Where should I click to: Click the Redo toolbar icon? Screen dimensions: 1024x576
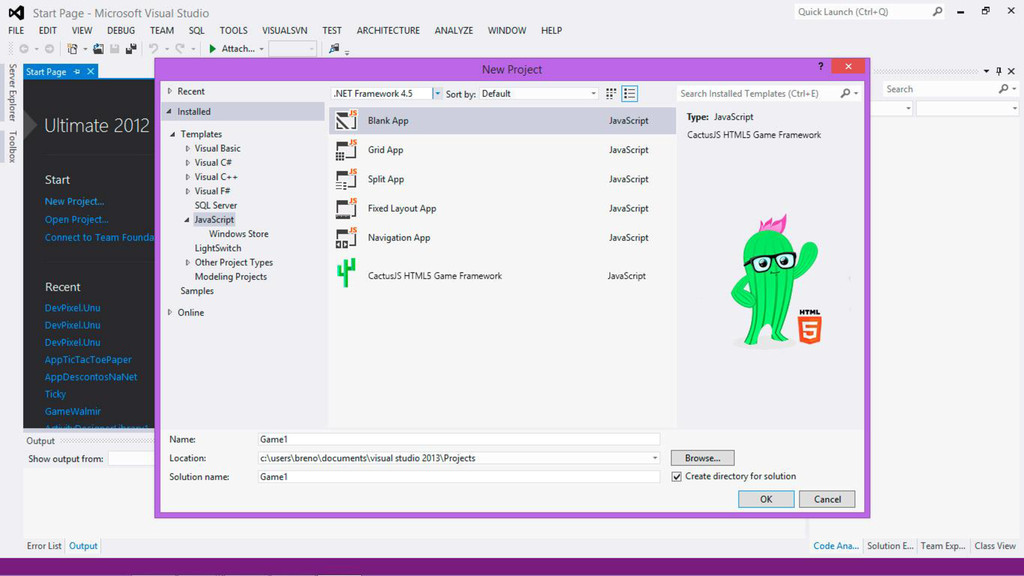180,49
